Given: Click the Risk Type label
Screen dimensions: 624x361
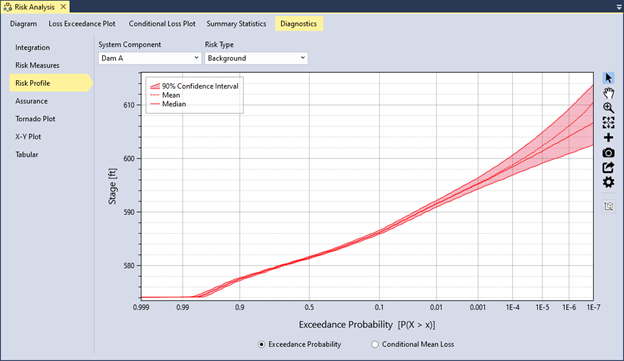Looking at the screenshot, I should pos(219,45).
